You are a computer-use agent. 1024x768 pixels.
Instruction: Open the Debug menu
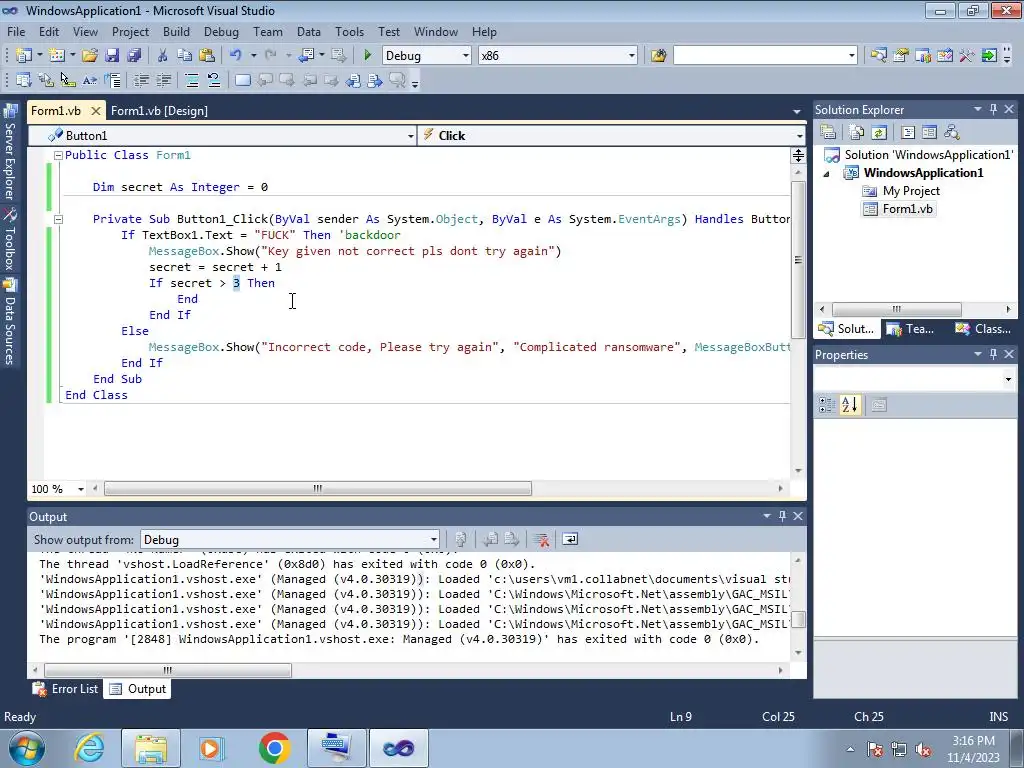pos(221,31)
